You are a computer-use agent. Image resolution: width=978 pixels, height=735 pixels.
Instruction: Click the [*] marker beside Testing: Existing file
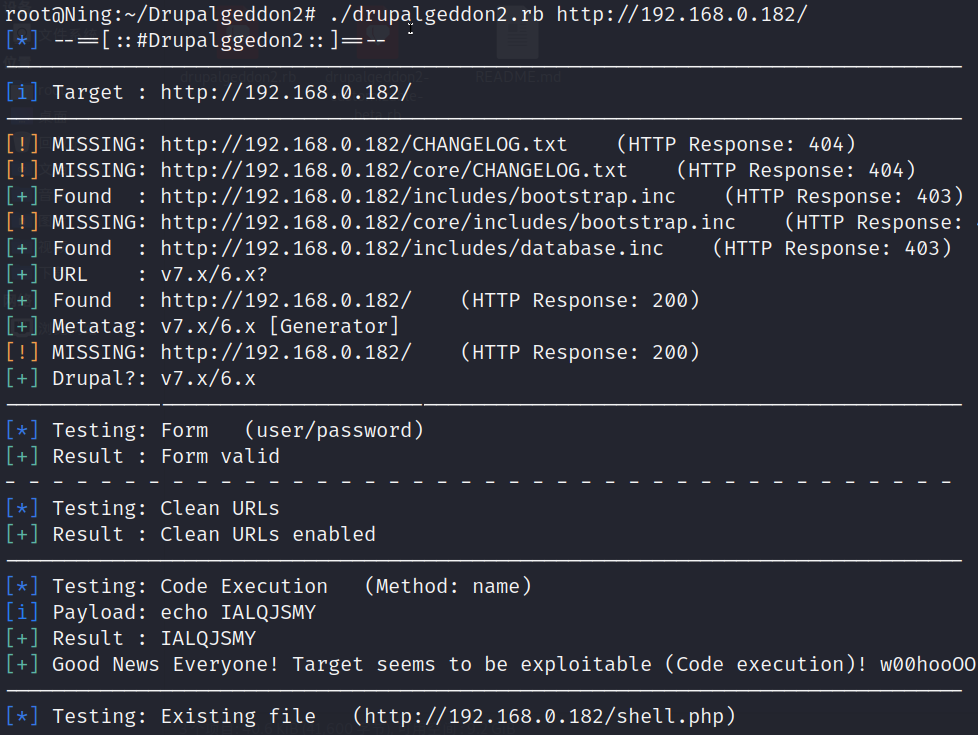pyautogui.click(x=22, y=717)
